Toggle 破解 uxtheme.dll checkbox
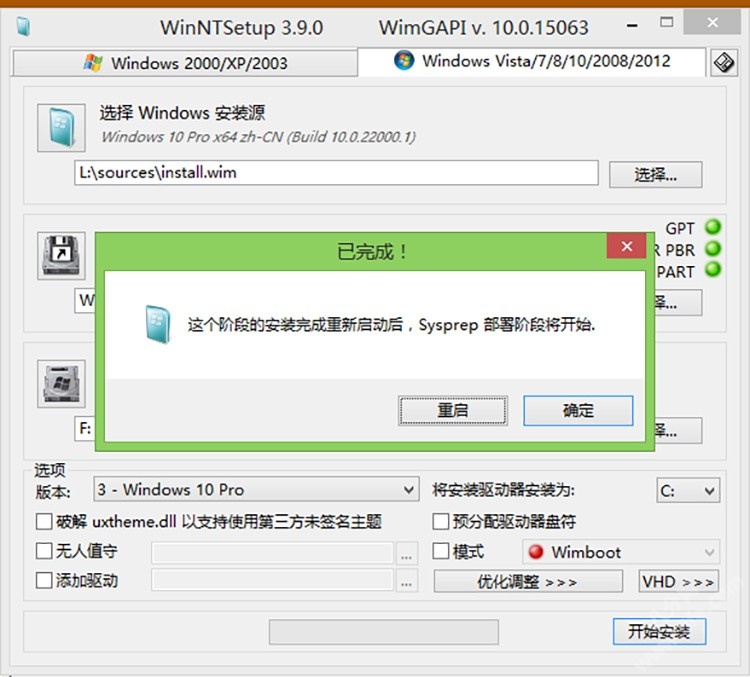Viewport: 750px width, 677px height. pyautogui.click(x=44, y=522)
